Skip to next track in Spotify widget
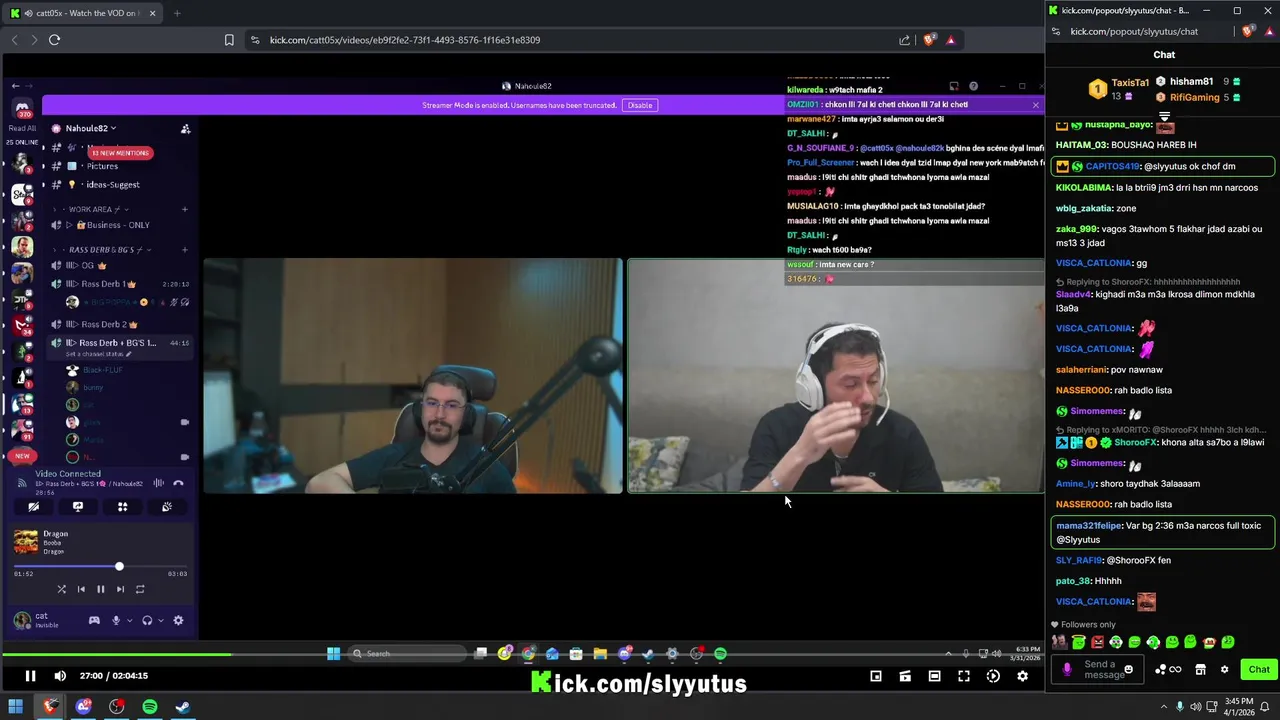This screenshot has width=1280, height=720. 120,589
